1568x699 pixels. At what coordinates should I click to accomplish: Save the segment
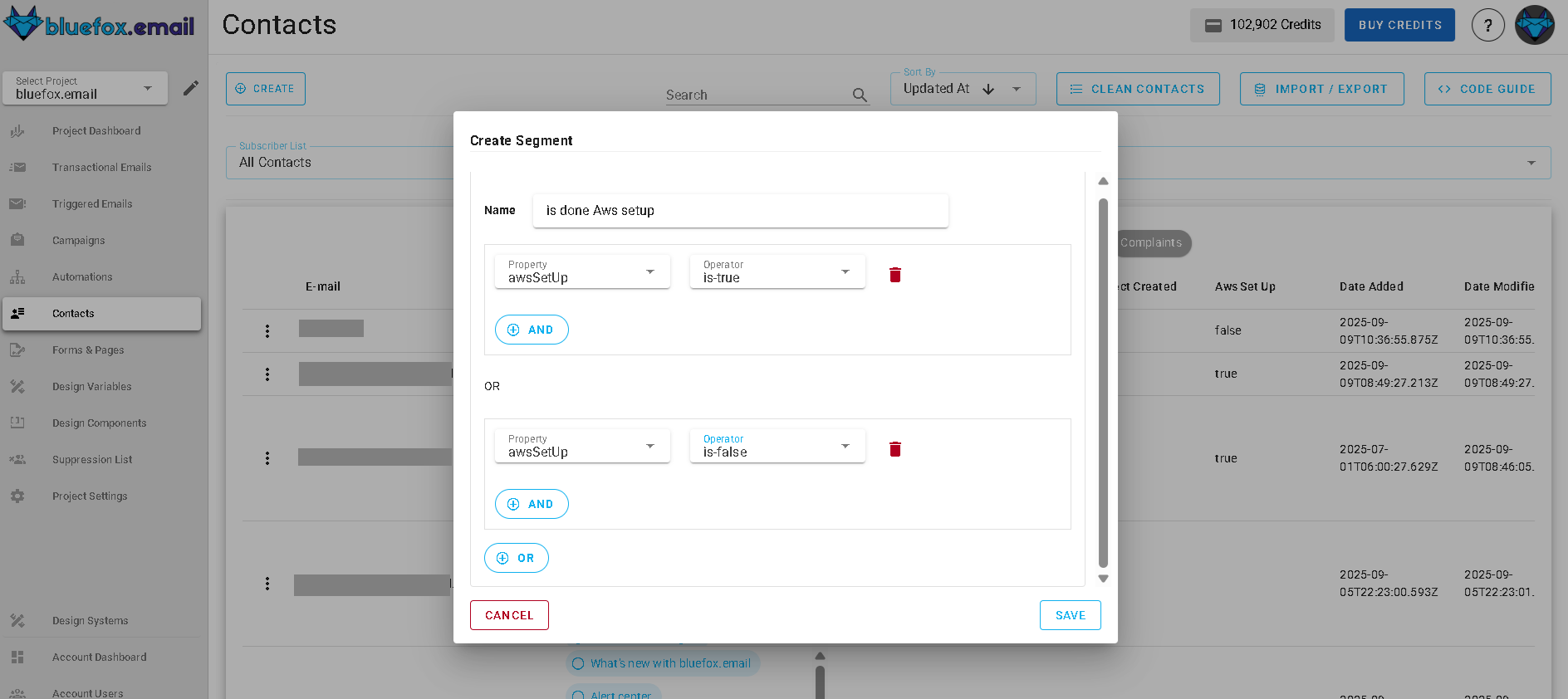1071,615
